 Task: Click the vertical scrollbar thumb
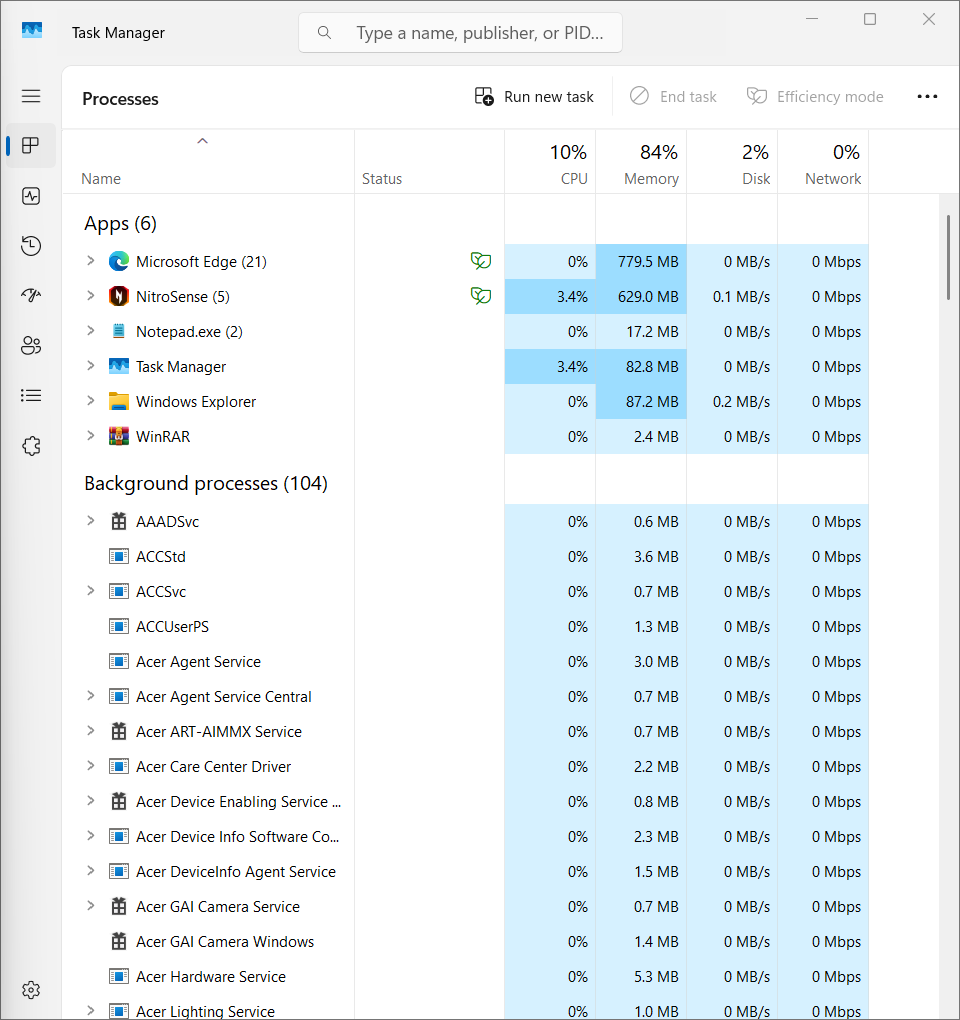(948, 257)
